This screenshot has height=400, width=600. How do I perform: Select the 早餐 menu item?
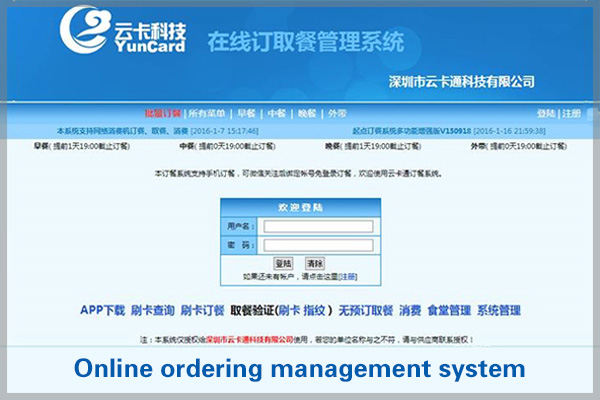point(246,113)
